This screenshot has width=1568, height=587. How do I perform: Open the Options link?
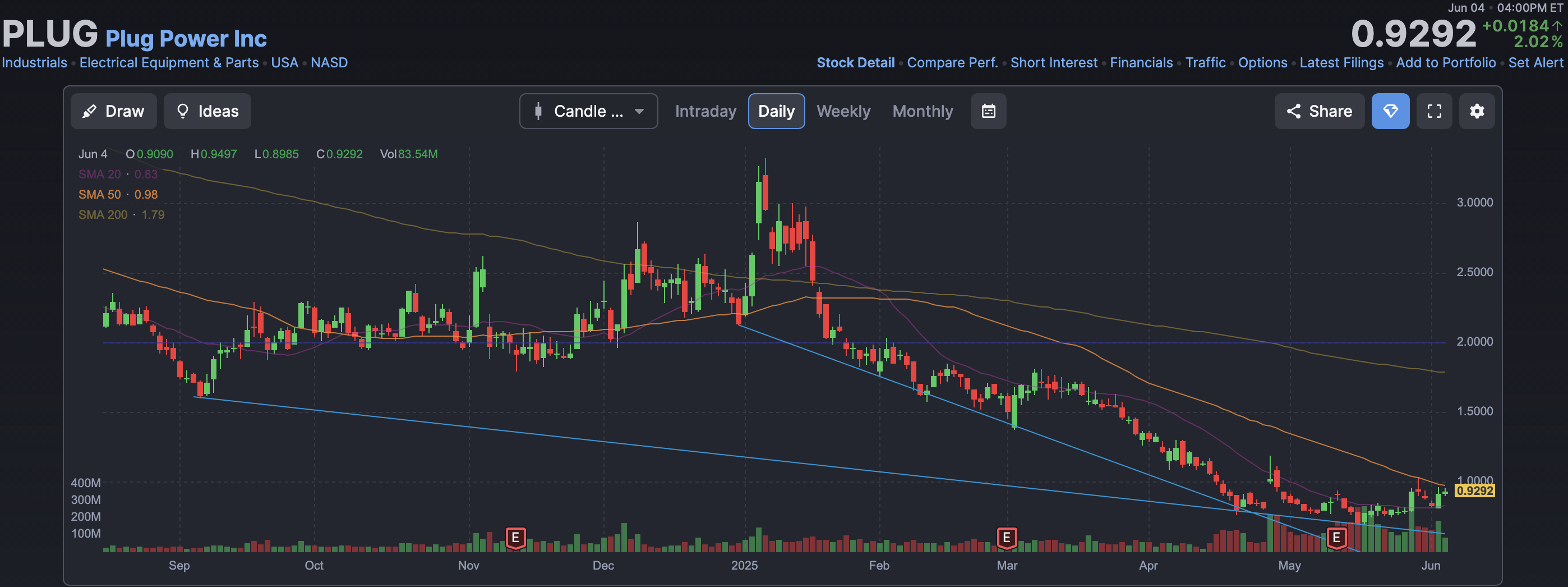point(1262,63)
